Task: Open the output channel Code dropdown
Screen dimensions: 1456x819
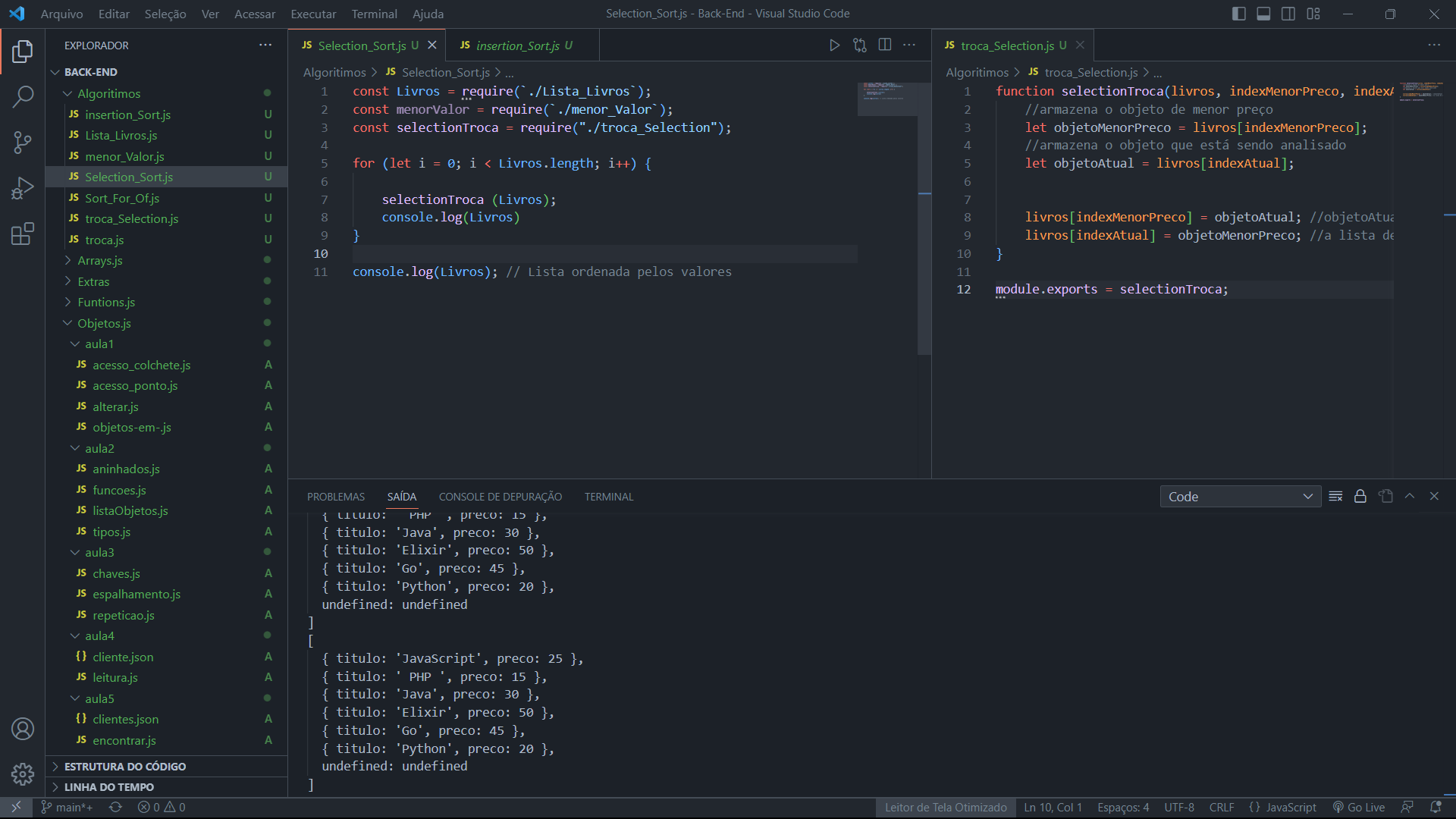Action: (1240, 497)
